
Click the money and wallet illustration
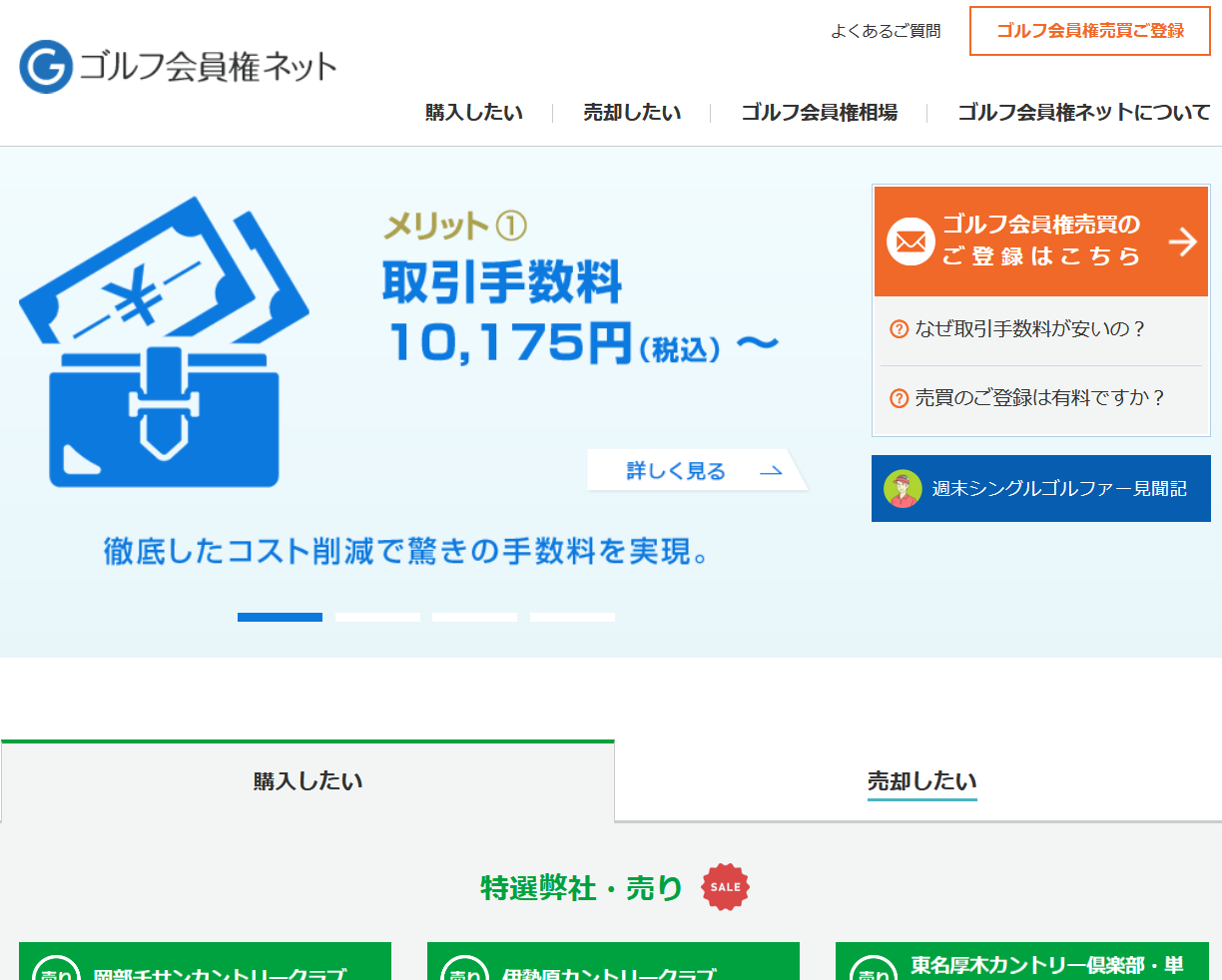tap(164, 342)
